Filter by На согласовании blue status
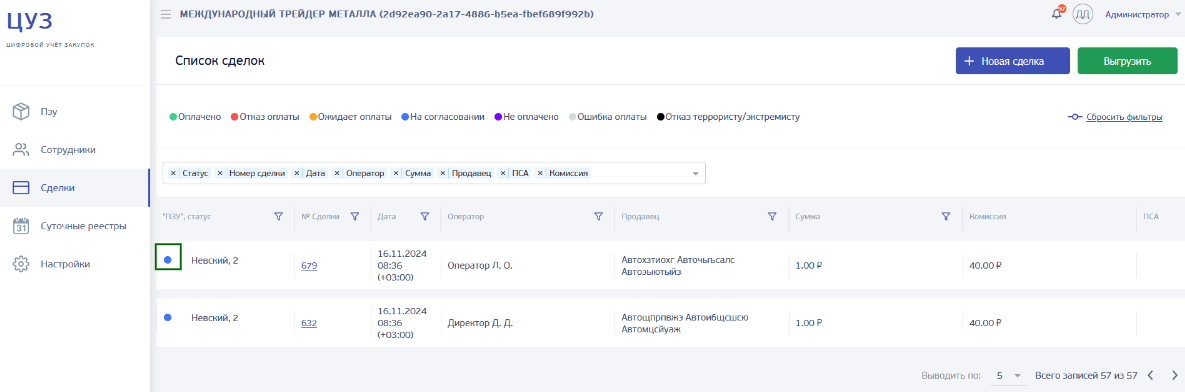Image resolution: width=1185 pixels, height=392 pixels. (x=443, y=117)
